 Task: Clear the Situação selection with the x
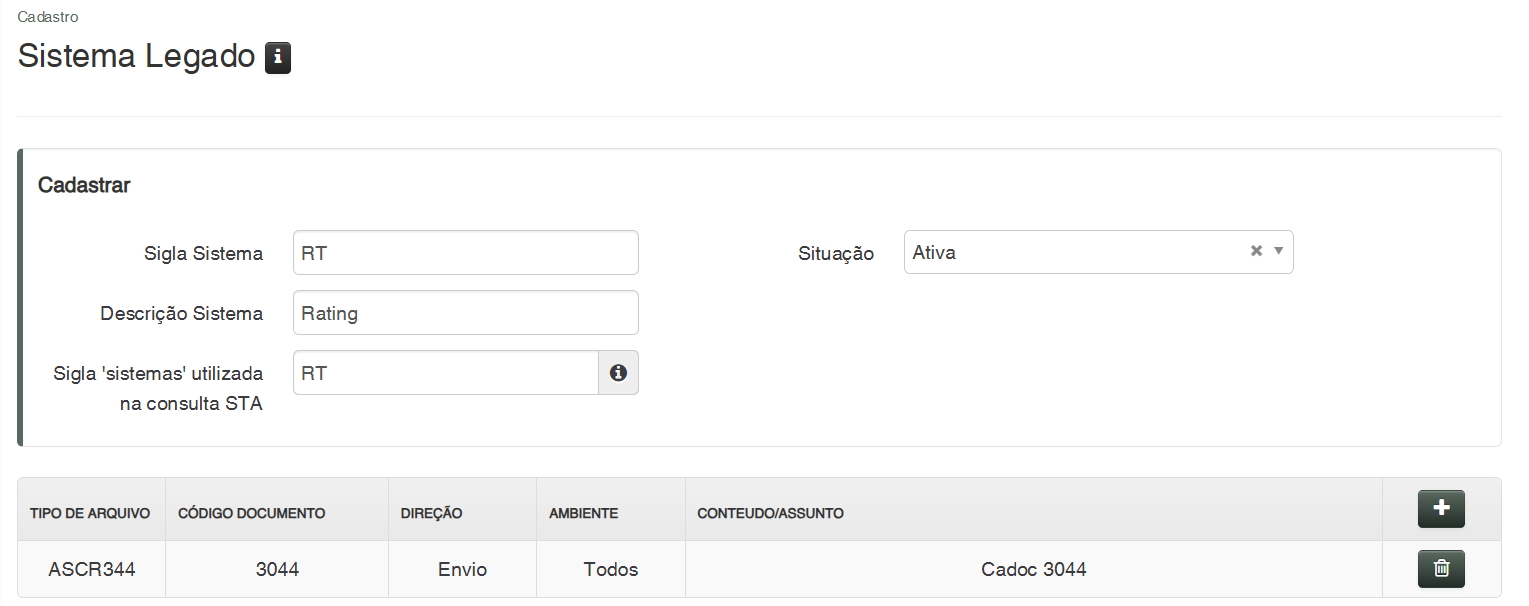pos(1256,251)
